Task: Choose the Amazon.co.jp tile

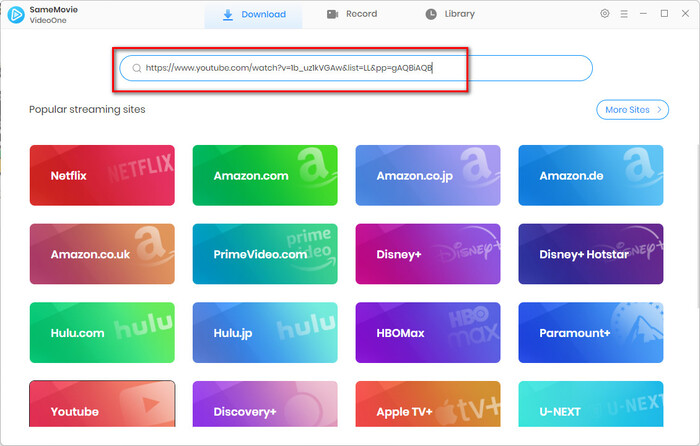Action: 428,175
